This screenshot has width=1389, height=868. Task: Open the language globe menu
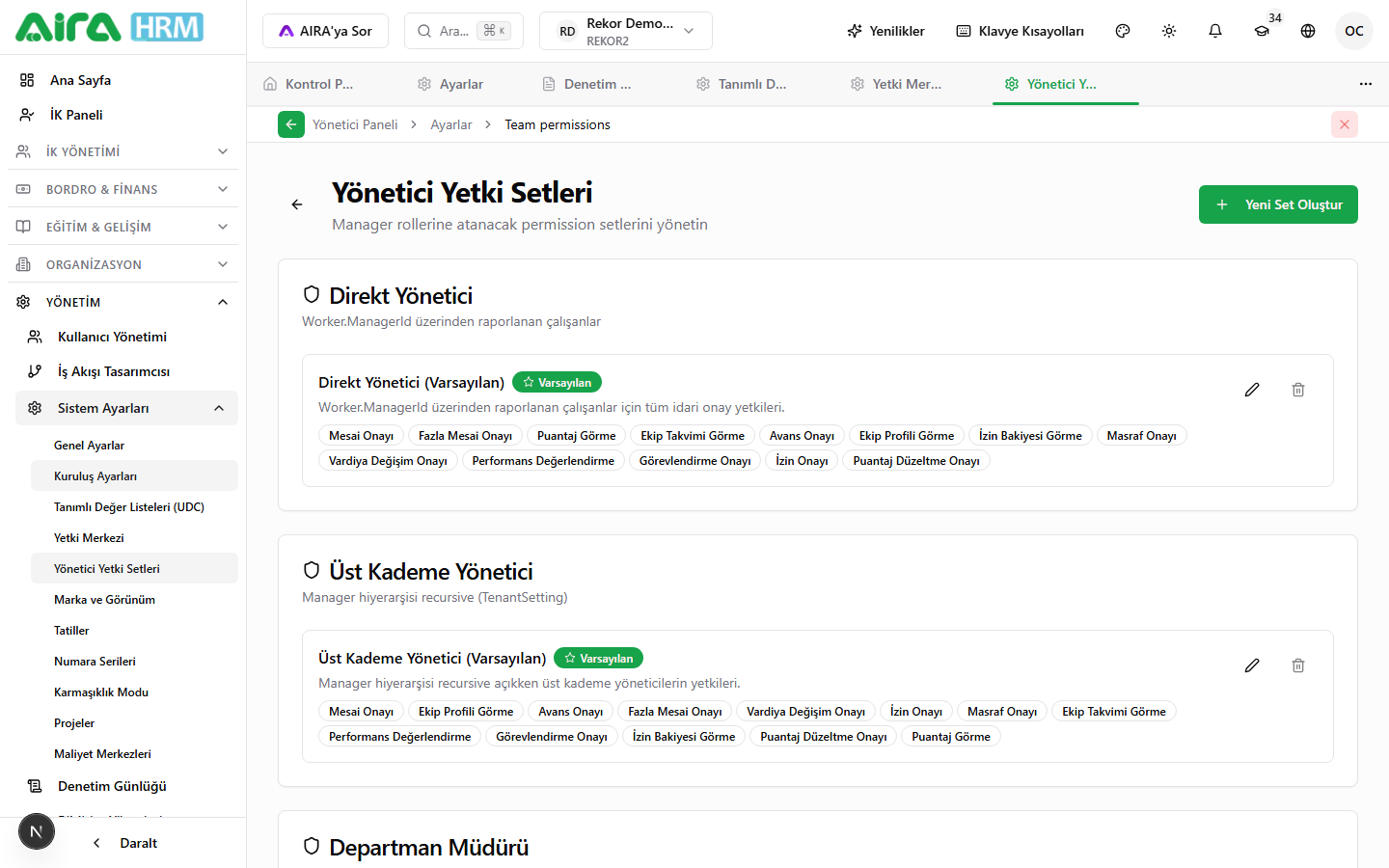tap(1308, 31)
